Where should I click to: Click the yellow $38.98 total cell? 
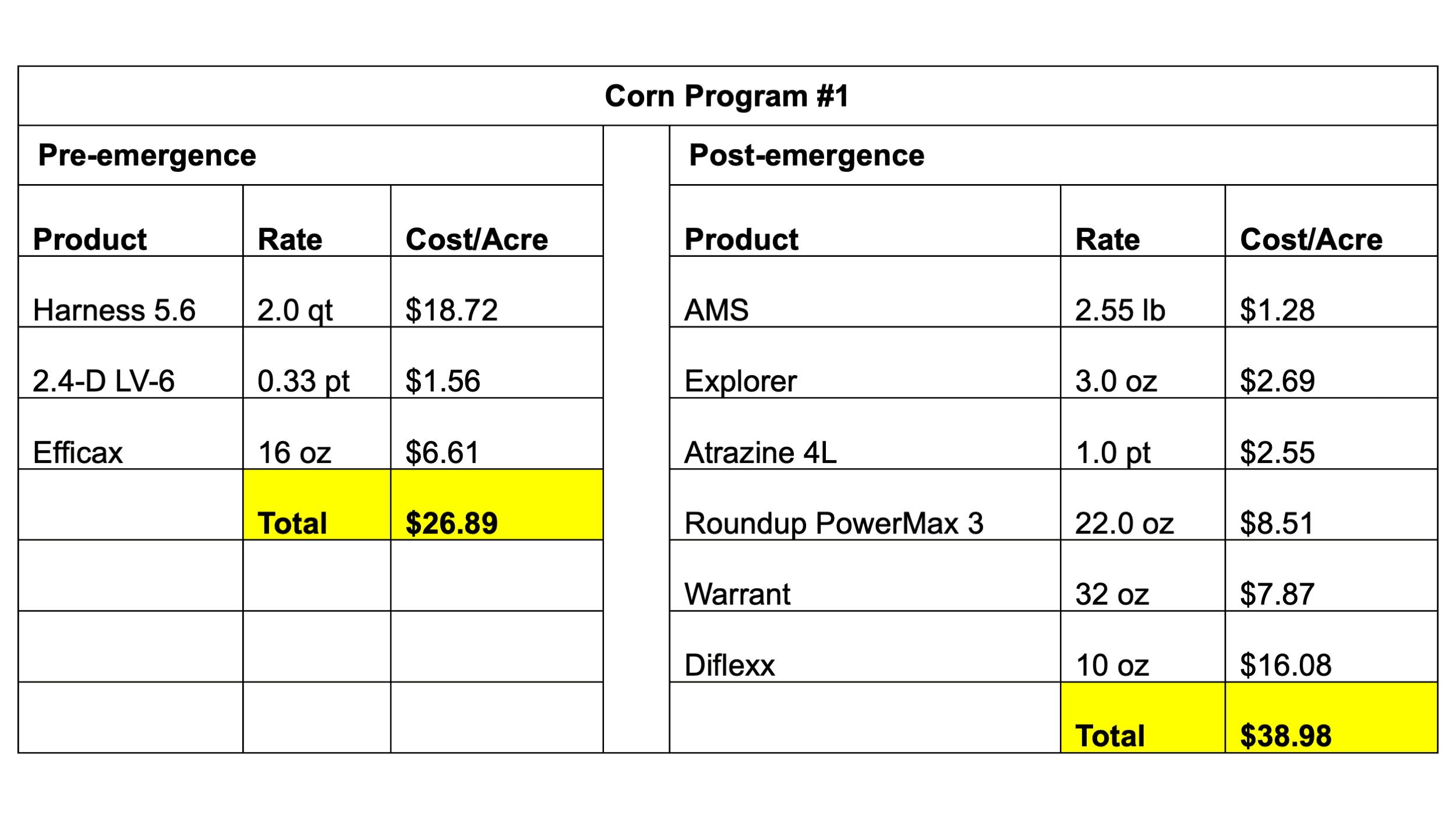(x=1331, y=718)
